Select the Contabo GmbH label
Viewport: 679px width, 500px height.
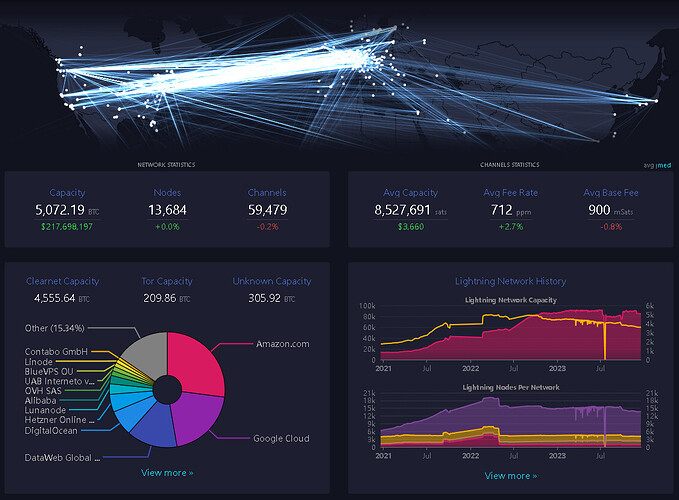tap(56, 352)
